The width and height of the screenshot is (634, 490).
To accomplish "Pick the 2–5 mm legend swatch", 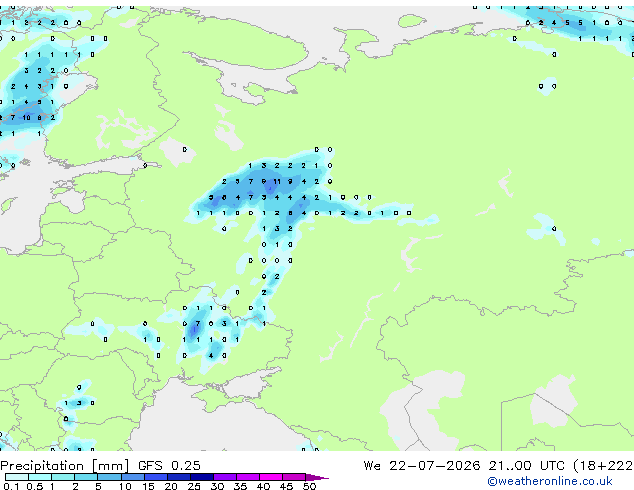I will click(x=86, y=477).
